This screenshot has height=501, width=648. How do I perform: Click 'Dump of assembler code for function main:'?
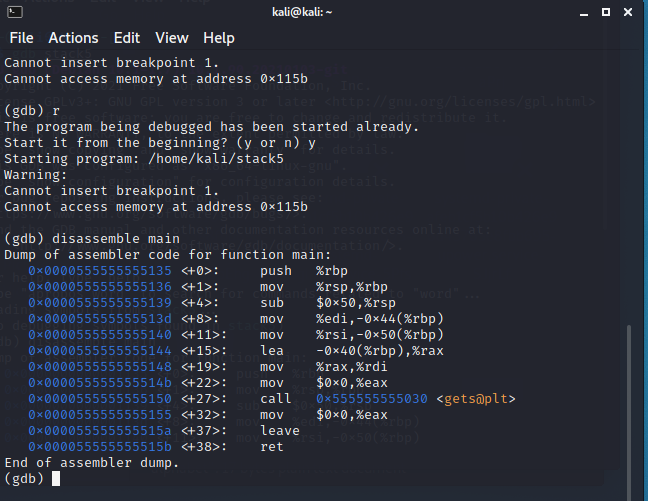[168, 255]
